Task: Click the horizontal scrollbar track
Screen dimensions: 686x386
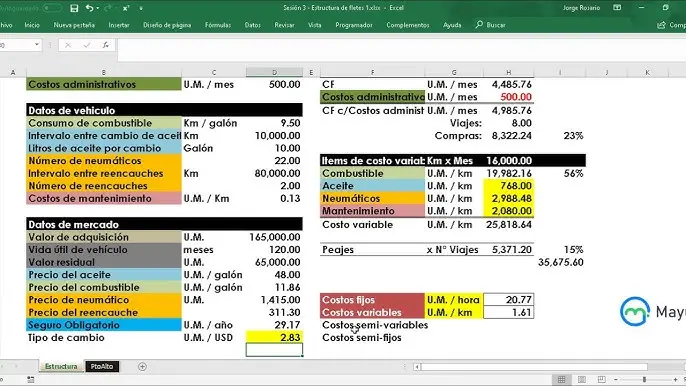Action: pos(534,367)
